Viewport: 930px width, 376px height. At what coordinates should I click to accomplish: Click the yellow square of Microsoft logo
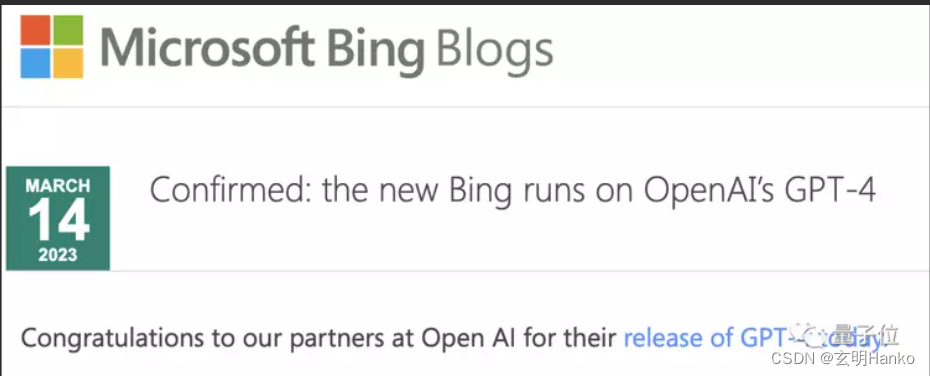68,63
